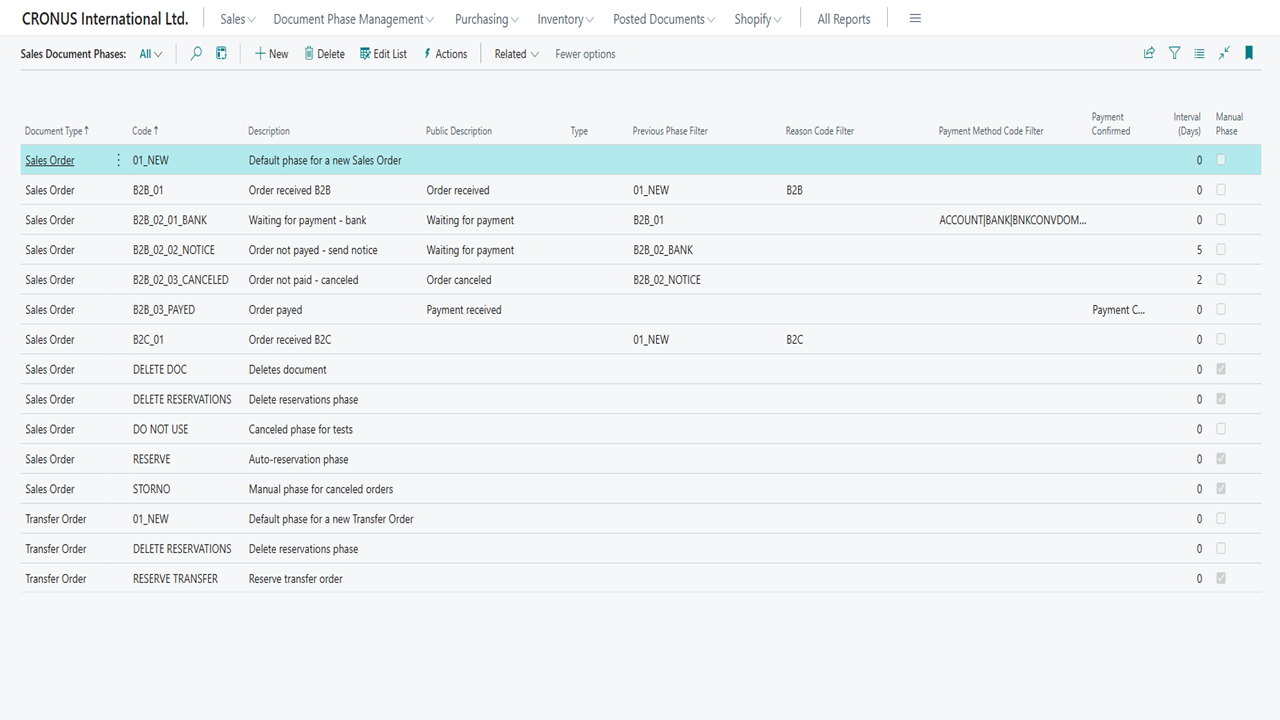Click the list view layout icon

1199,54
